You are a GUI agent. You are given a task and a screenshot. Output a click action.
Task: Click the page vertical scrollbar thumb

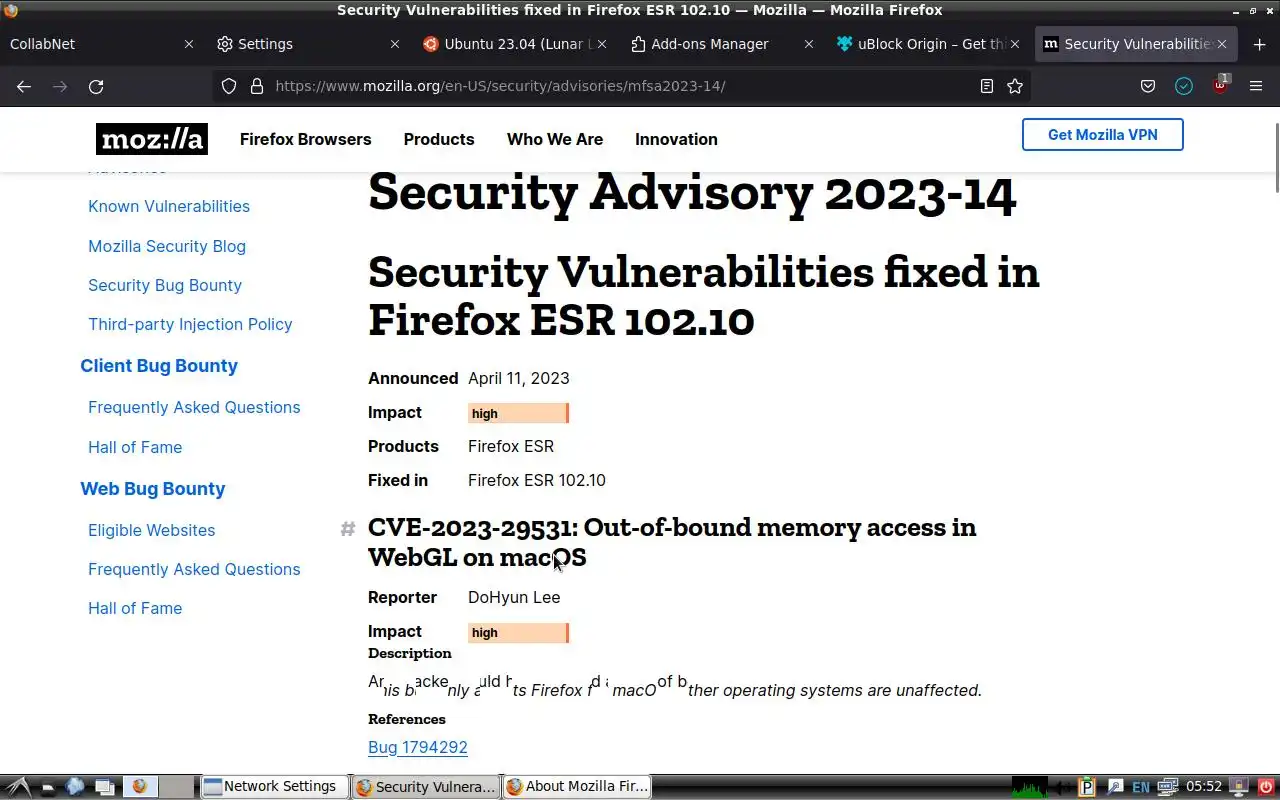point(1275,158)
